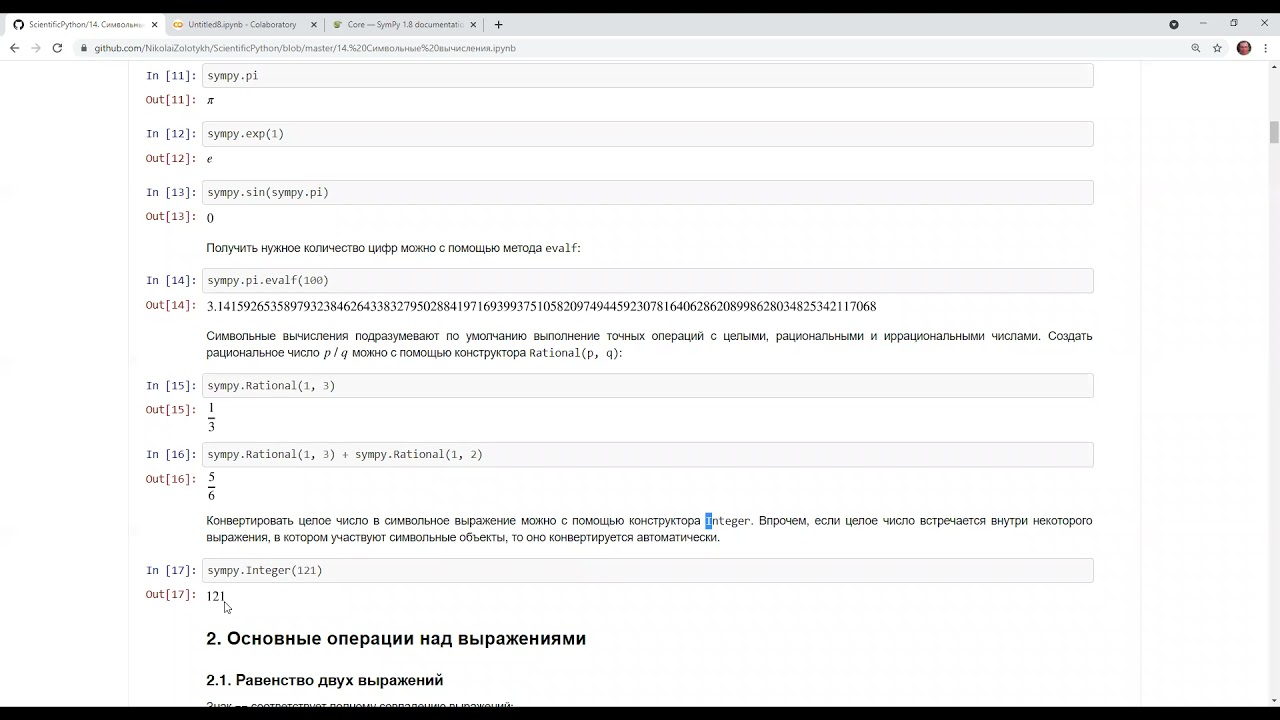
Task: Switch to the Untitled8.ipynb Colaboratory tab
Action: (x=243, y=24)
